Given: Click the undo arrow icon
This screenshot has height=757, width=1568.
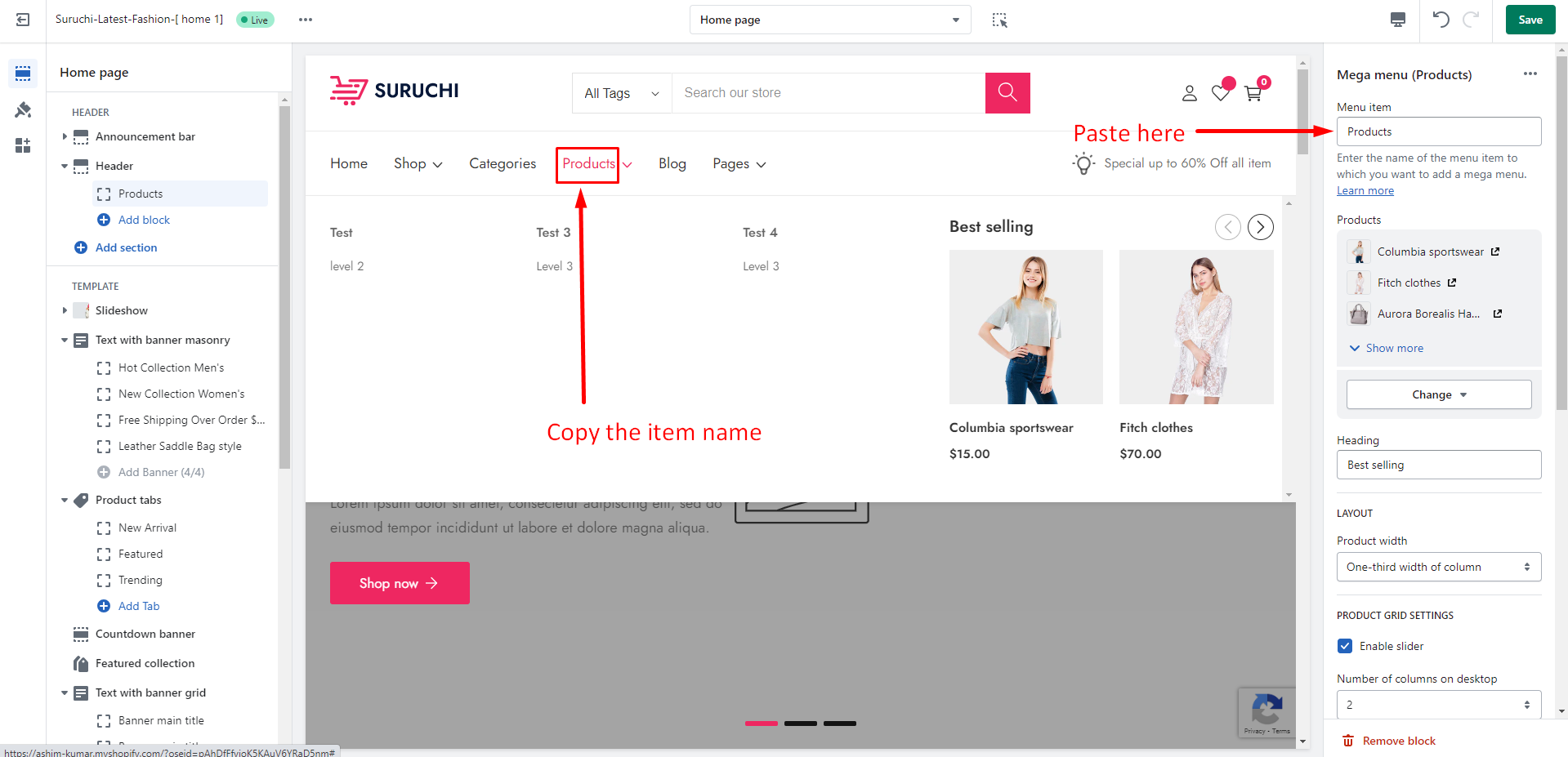Looking at the screenshot, I should [x=1441, y=20].
